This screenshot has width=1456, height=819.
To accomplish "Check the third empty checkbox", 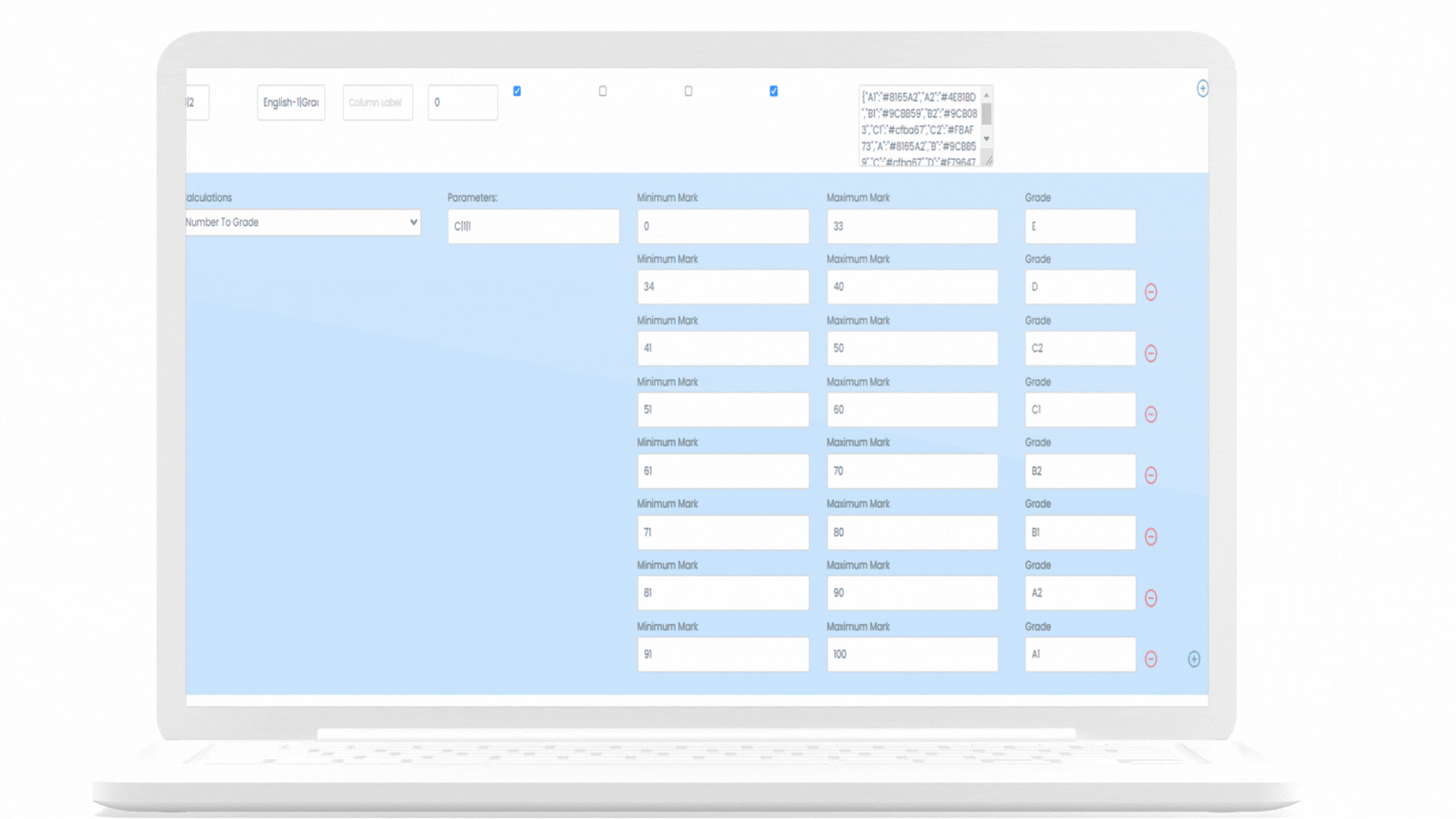I will (x=688, y=90).
